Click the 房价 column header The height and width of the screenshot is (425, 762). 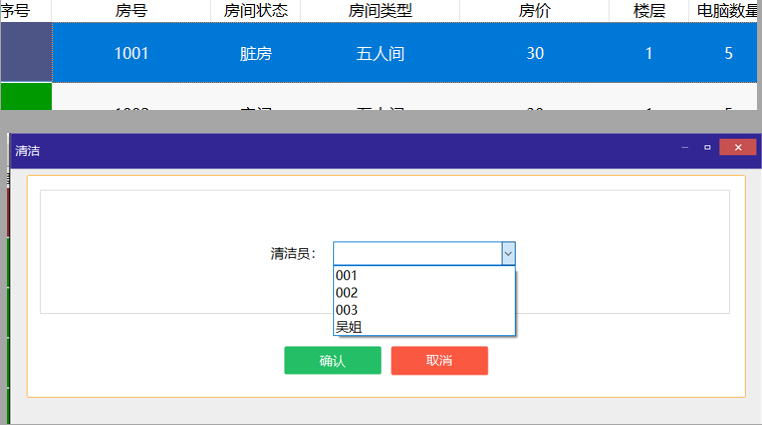click(x=534, y=11)
